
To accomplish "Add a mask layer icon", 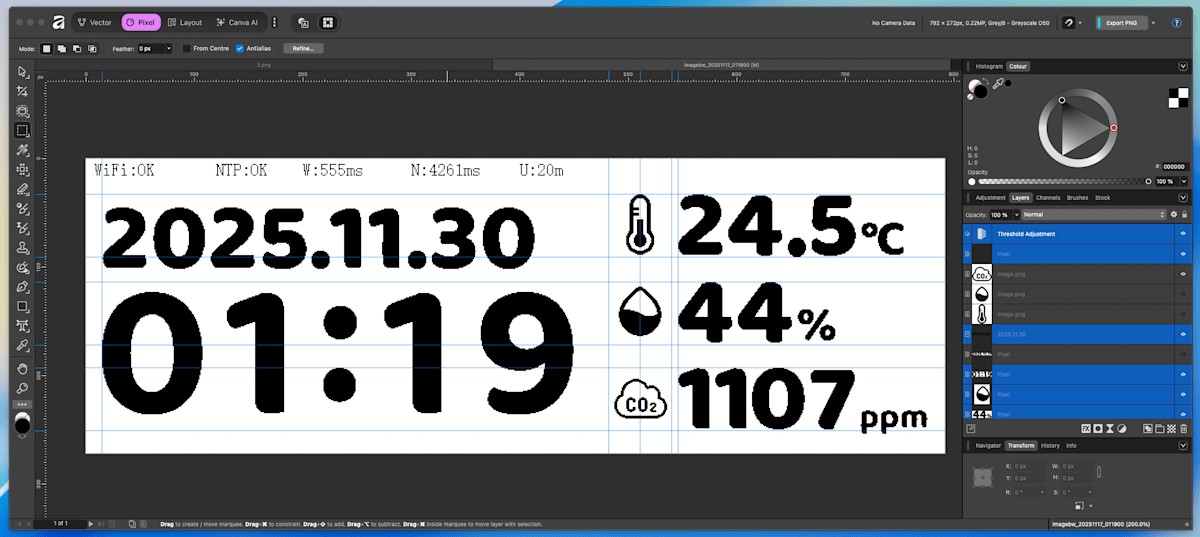I will click(x=1097, y=428).
